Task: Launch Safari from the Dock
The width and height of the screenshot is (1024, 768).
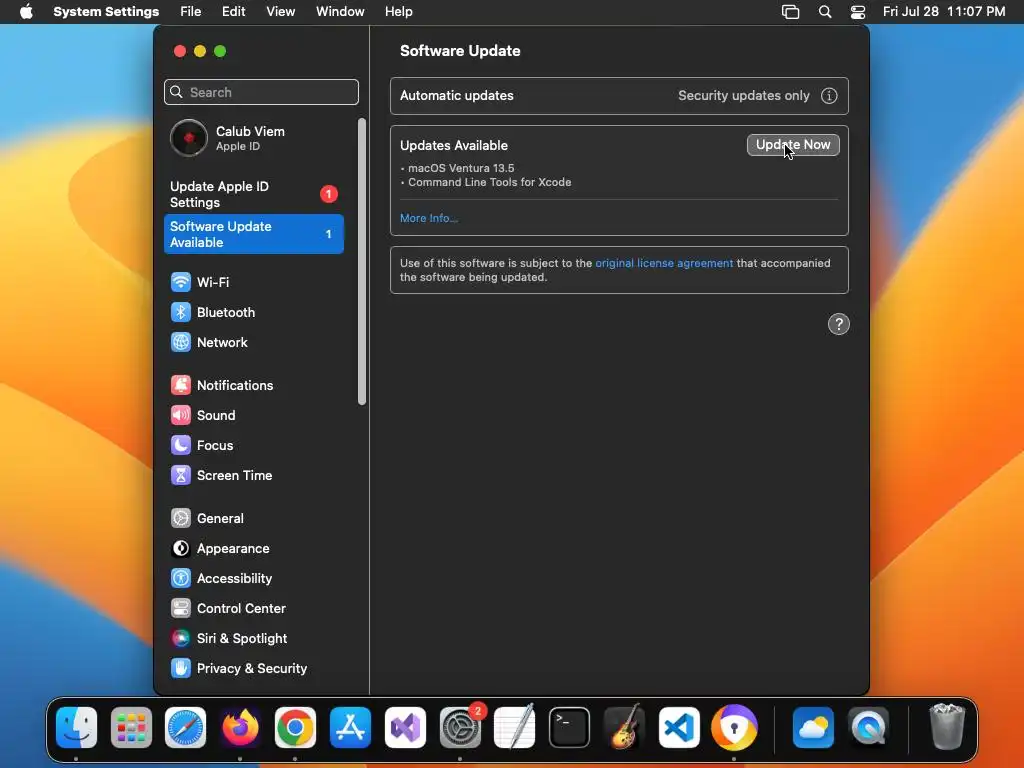Action: click(185, 727)
